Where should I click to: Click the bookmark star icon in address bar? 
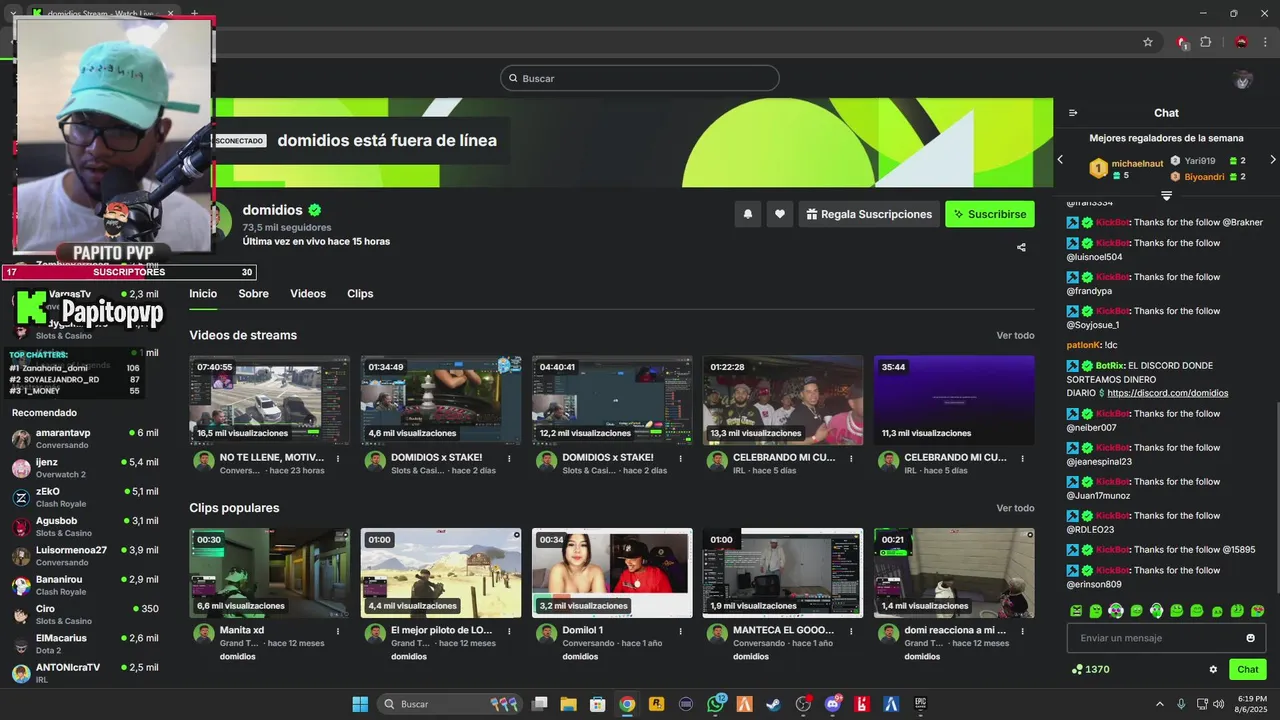tap(1148, 42)
